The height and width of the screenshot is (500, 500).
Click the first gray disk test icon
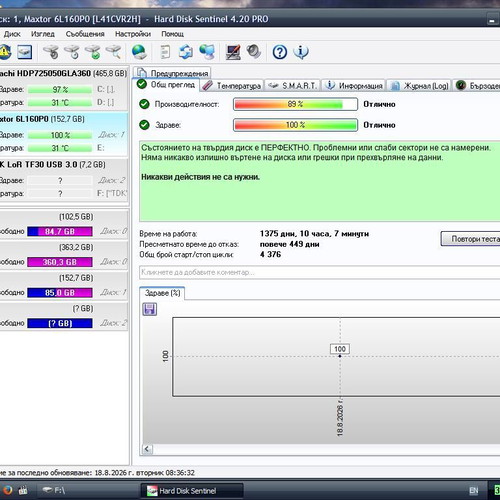51,52
